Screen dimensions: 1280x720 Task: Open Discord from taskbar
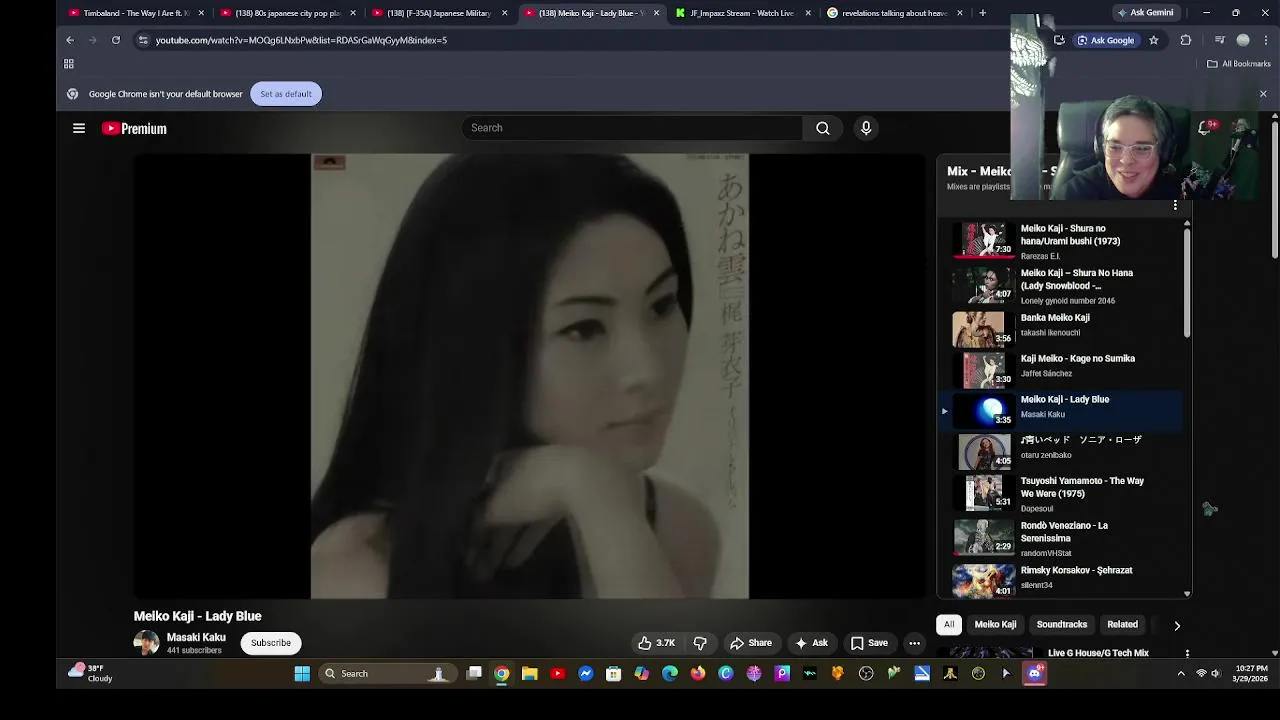pos(1035,673)
